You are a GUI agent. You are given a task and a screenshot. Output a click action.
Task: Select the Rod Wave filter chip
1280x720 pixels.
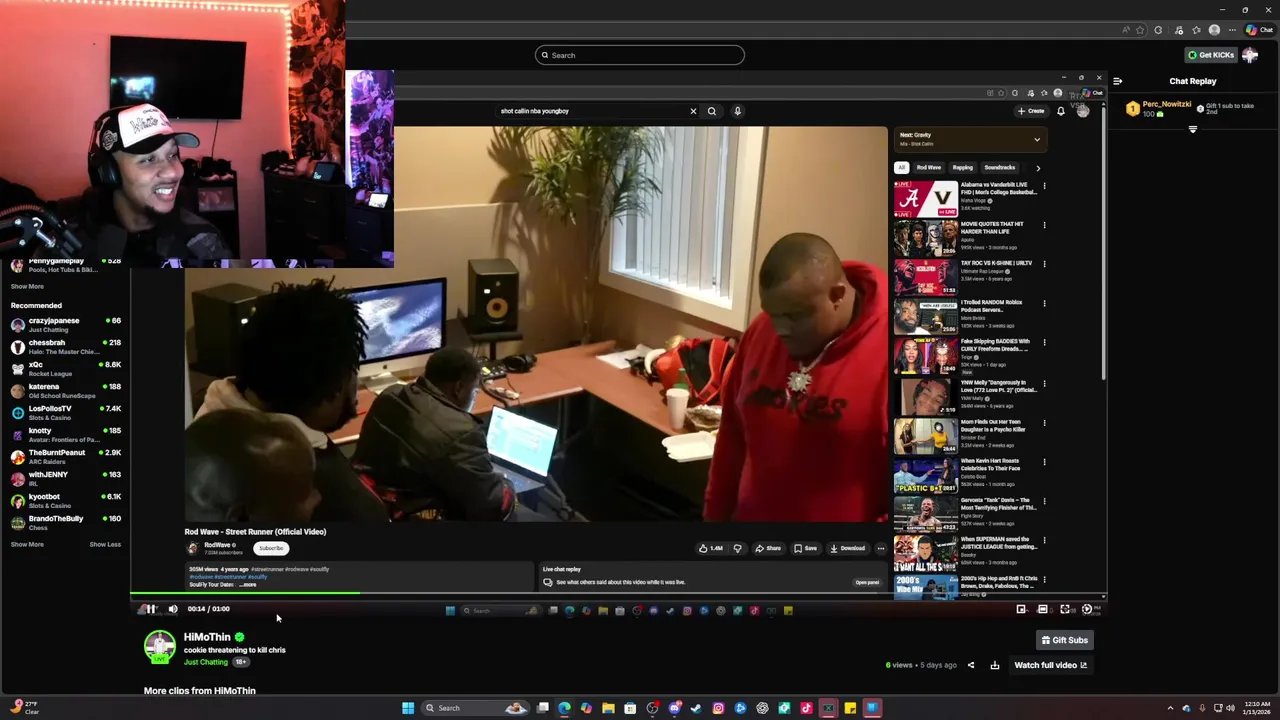point(929,168)
